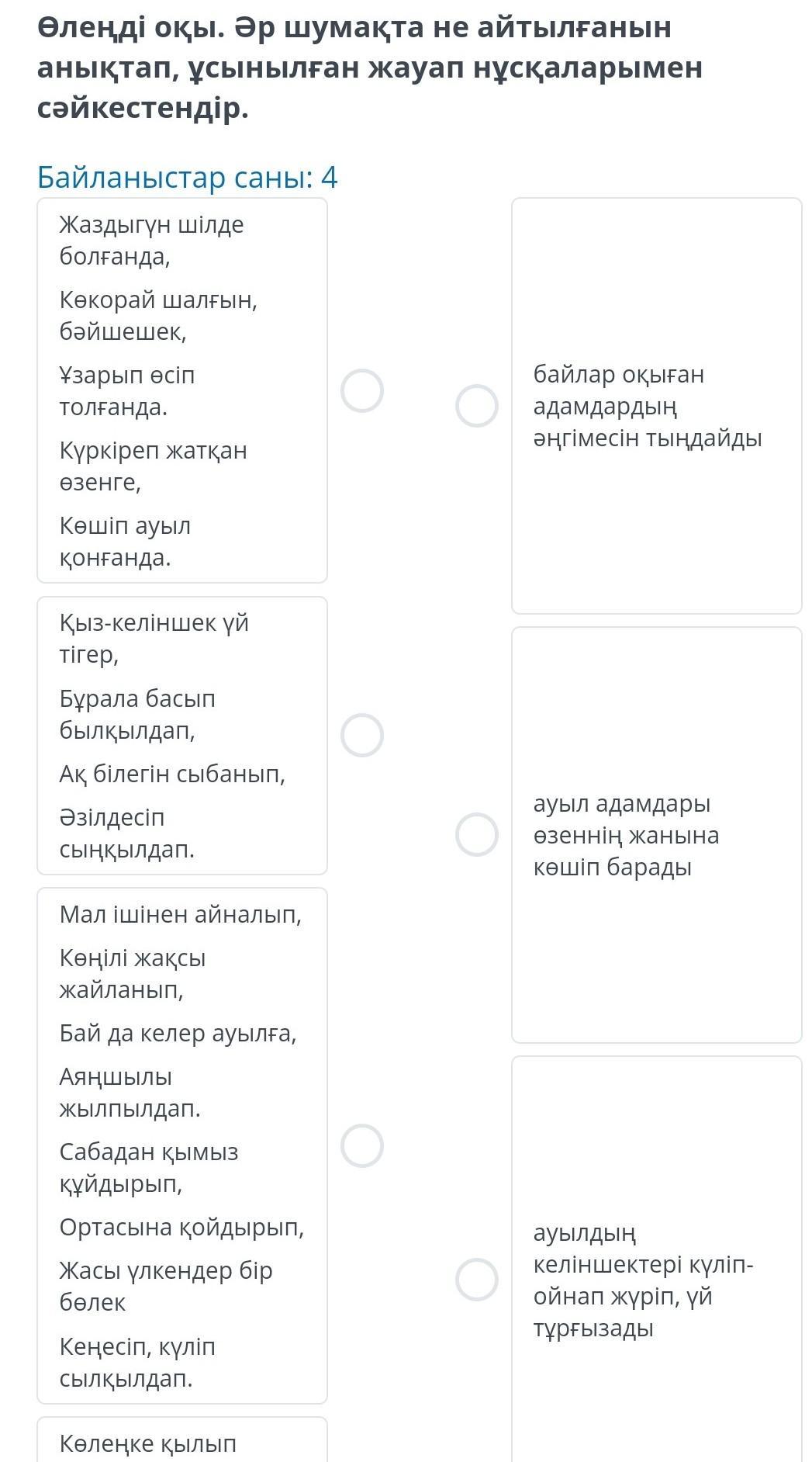Select the circle beside "байлар оқыған адамдардың әңгімесін тыңдайды"
This screenshot has width=812, height=1462.
[x=476, y=405]
